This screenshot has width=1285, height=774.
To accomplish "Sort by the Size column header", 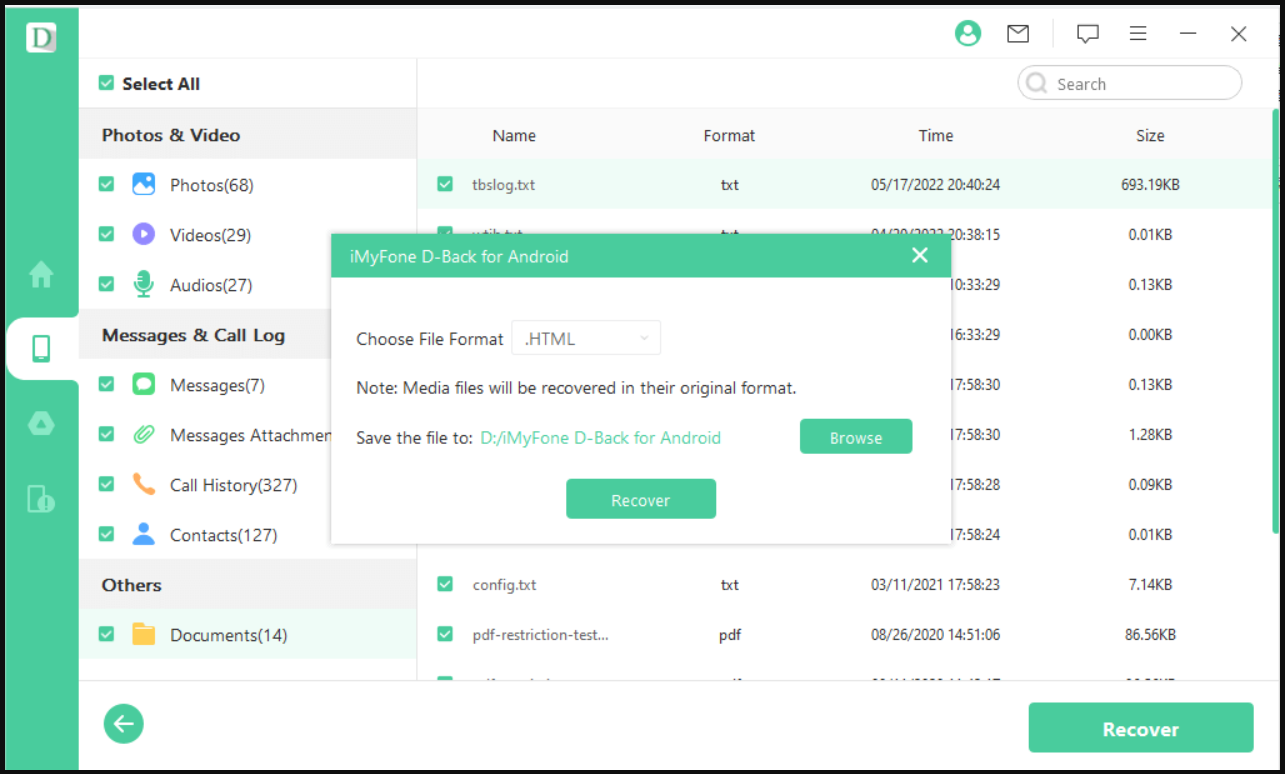I will tap(1150, 135).
